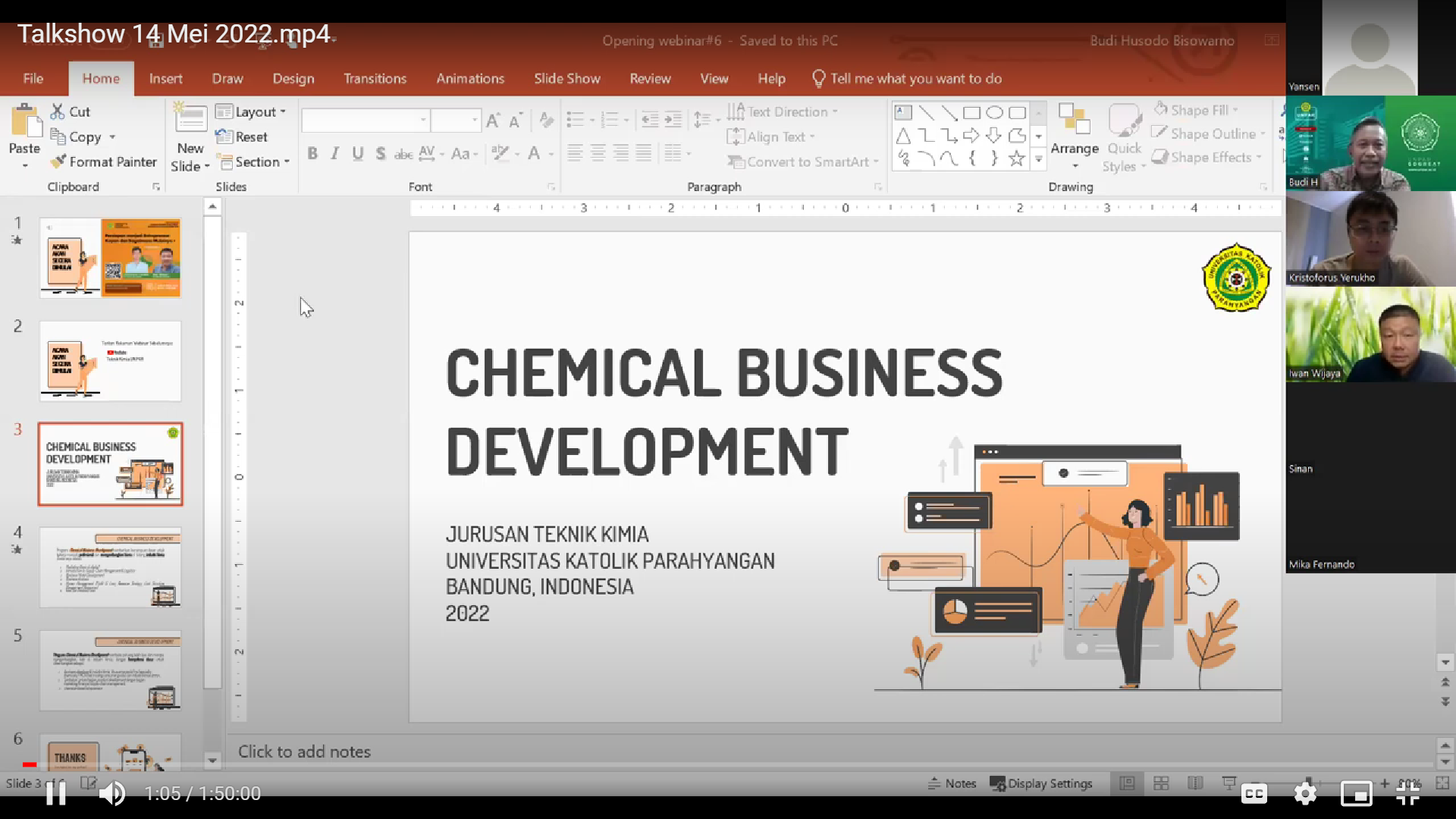The width and height of the screenshot is (1456, 819).
Task: Click the Increase Font Size icon
Action: click(x=493, y=120)
